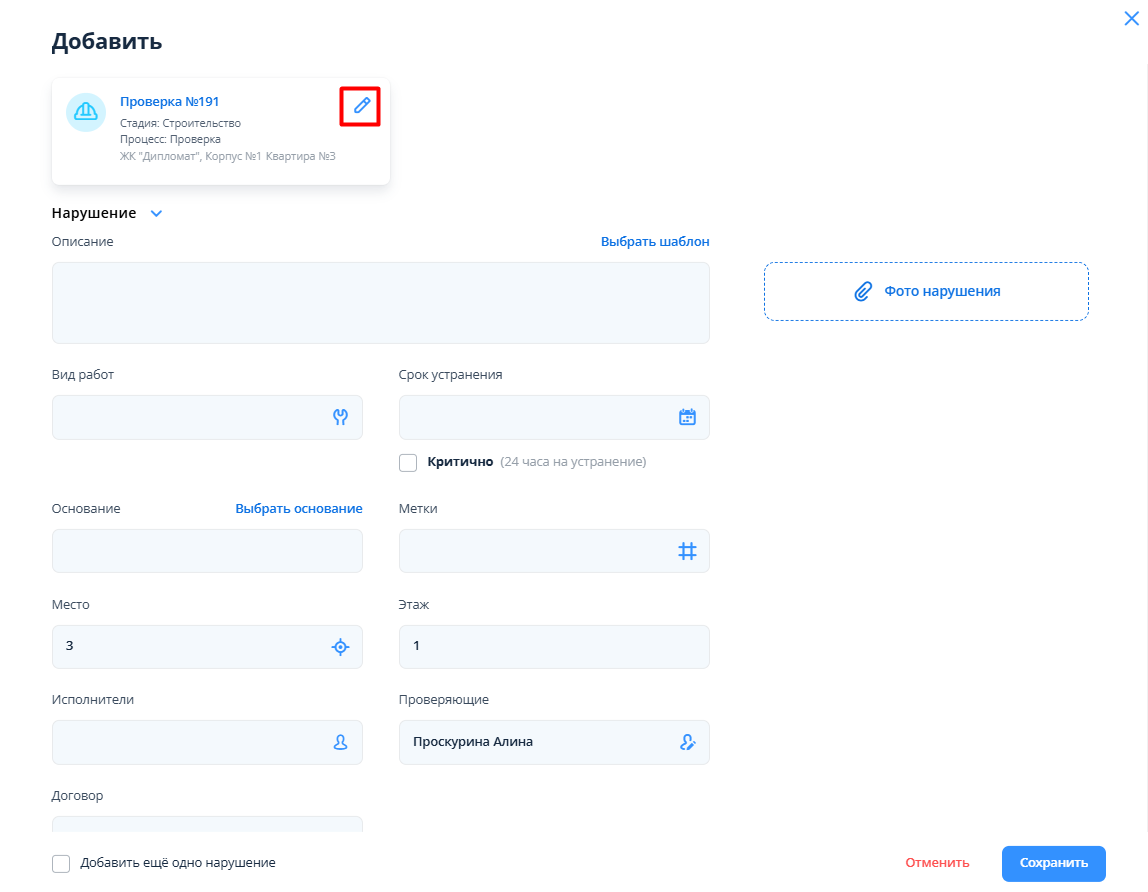Click the hashtag icon in Метки field
The height and width of the screenshot is (892, 1148).
pos(687,551)
